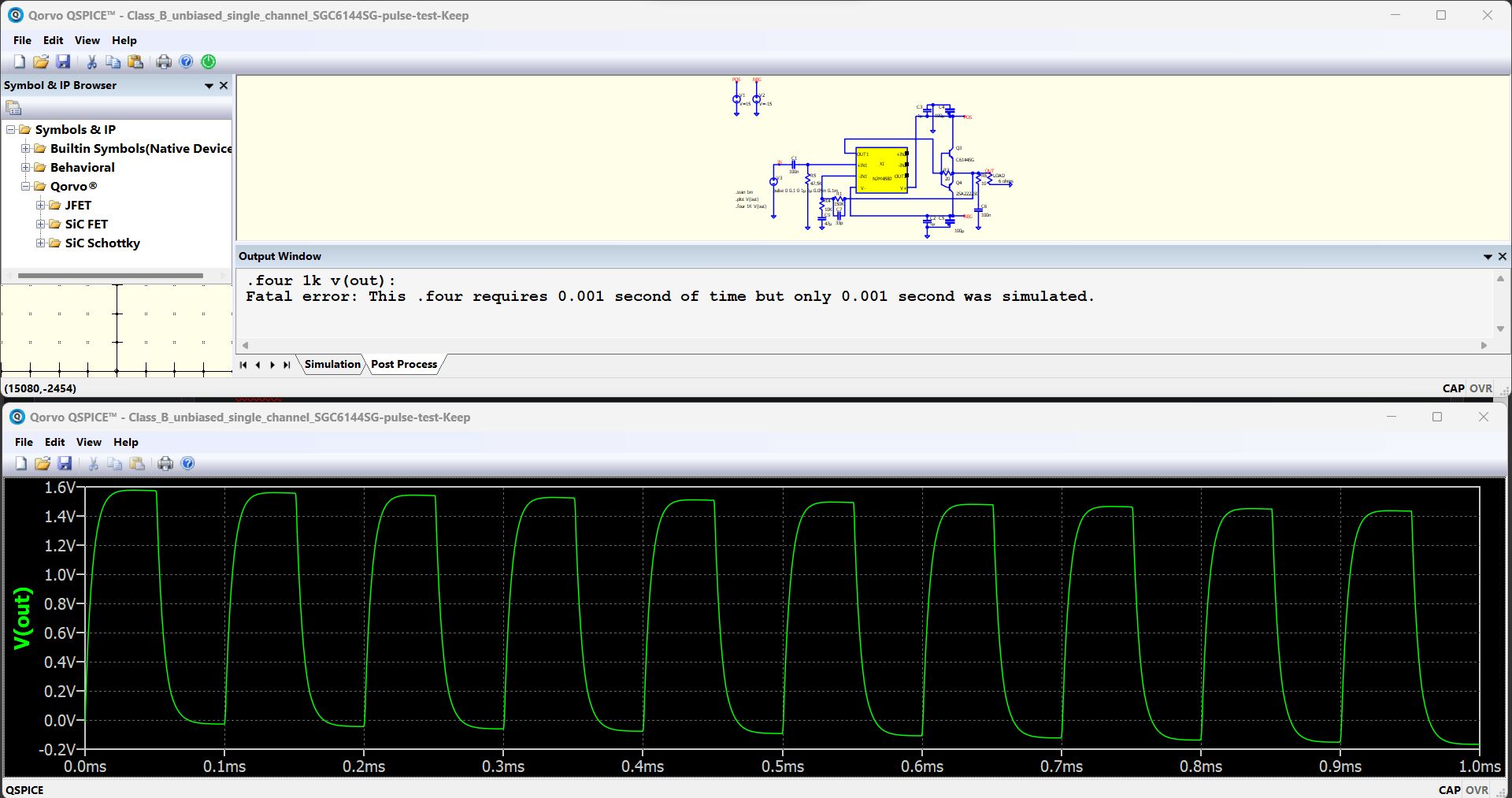Save icon in waveform window toolbar
The height and width of the screenshot is (798, 1512).
pos(65,463)
